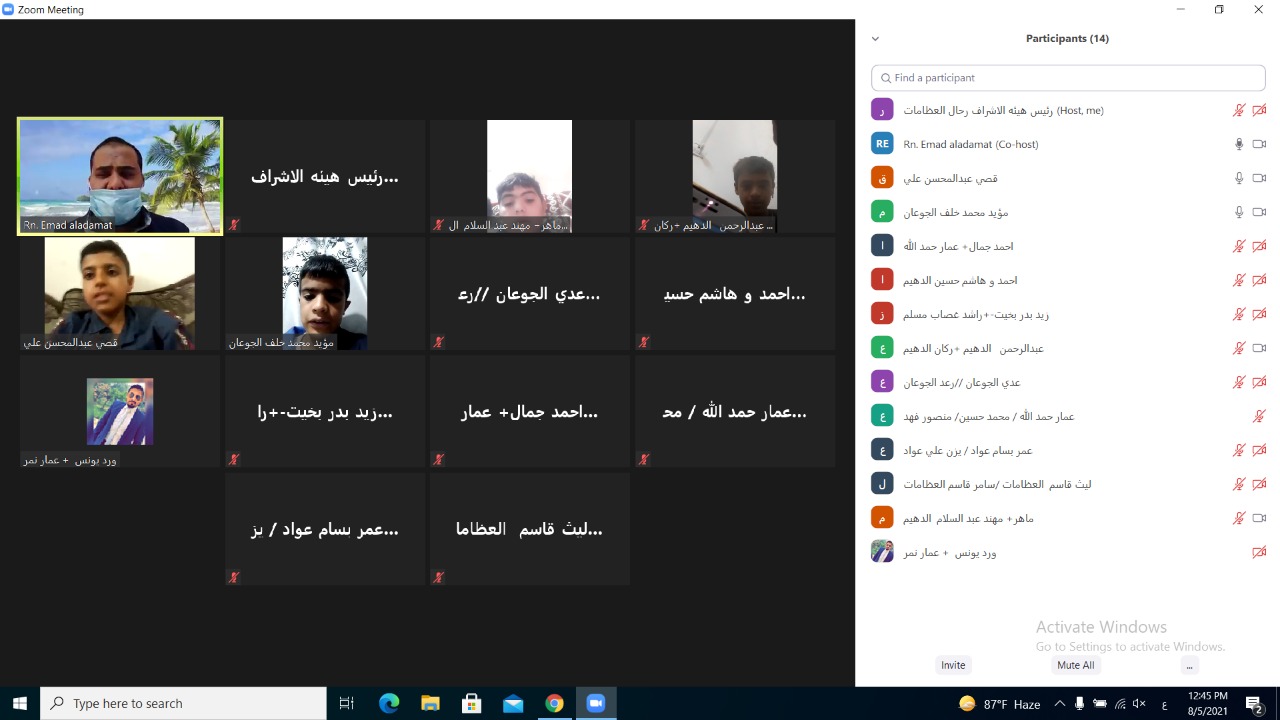Toggle camera for ليث قاسم العظامات row
The height and width of the screenshot is (720, 1280).
click(x=1259, y=484)
